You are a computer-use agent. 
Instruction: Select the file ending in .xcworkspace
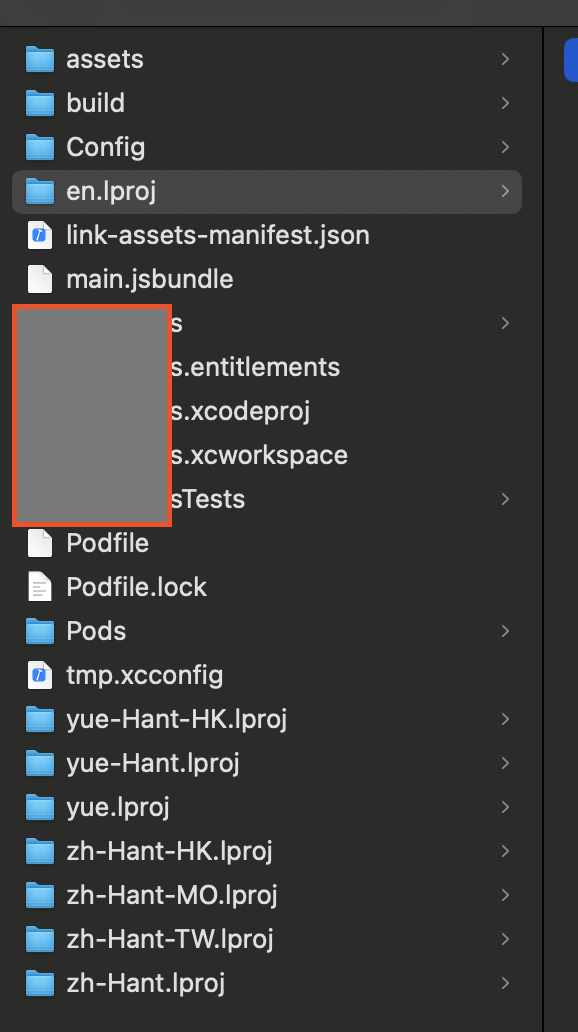267,455
